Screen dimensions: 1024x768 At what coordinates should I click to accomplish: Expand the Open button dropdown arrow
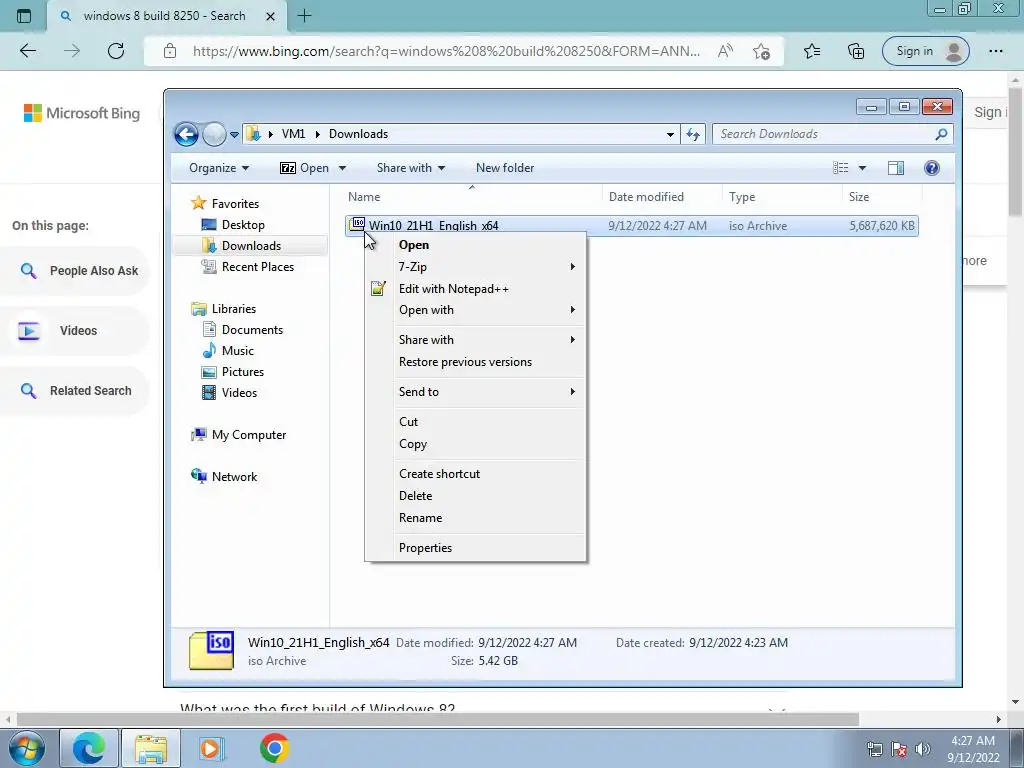(342, 168)
